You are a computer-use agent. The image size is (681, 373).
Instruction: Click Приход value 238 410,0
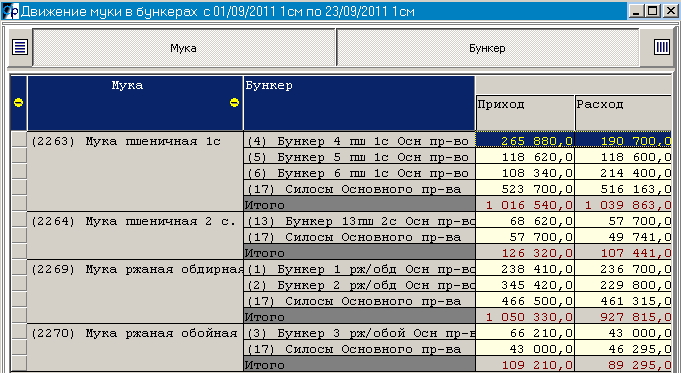click(525, 268)
